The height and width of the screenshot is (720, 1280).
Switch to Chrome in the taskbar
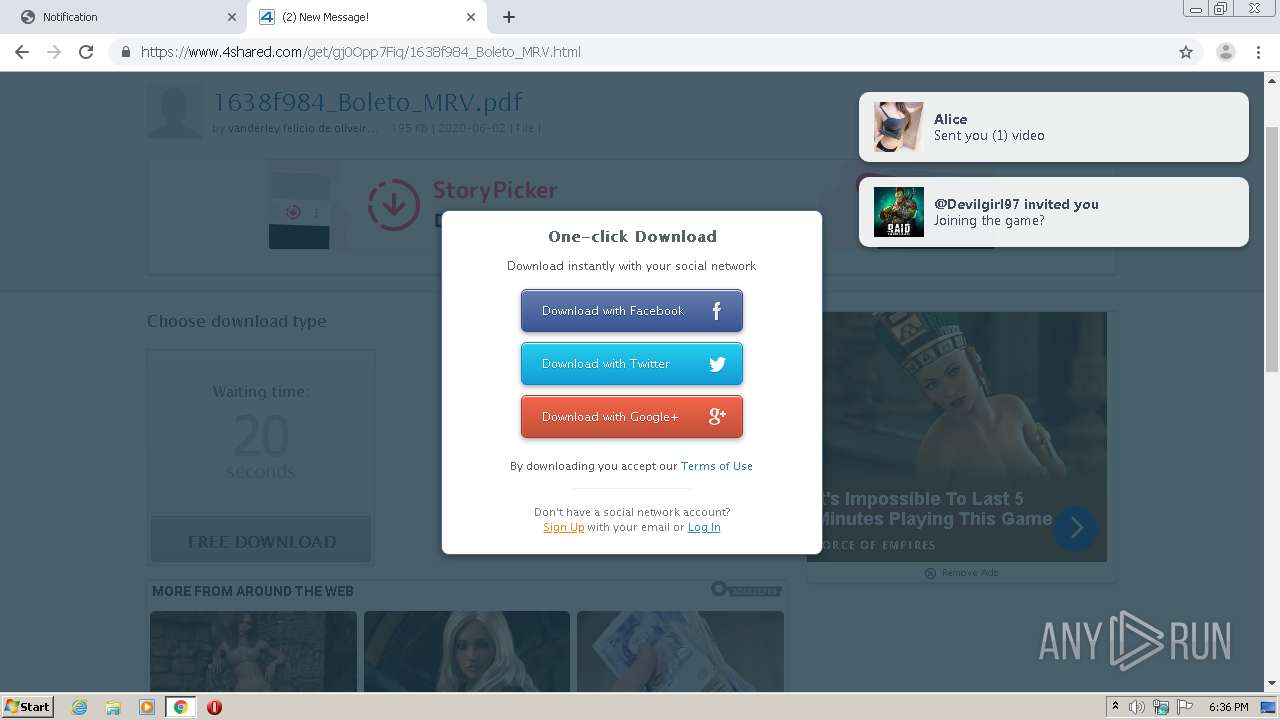tap(181, 707)
